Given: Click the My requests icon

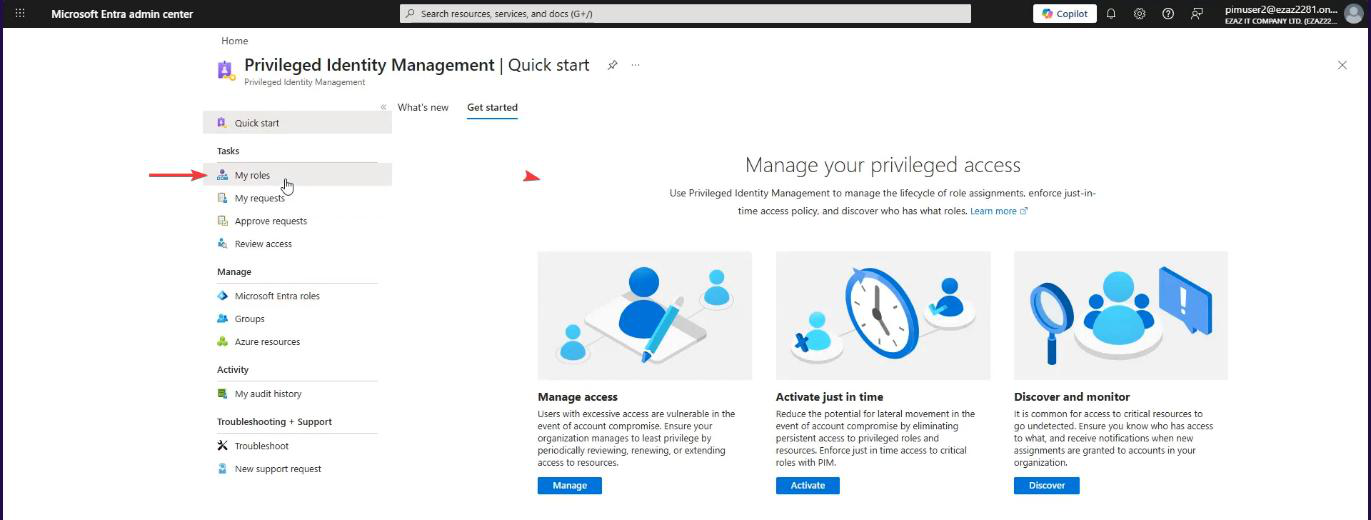Looking at the screenshot, I should pyautogui.click(x=222, y=198).
